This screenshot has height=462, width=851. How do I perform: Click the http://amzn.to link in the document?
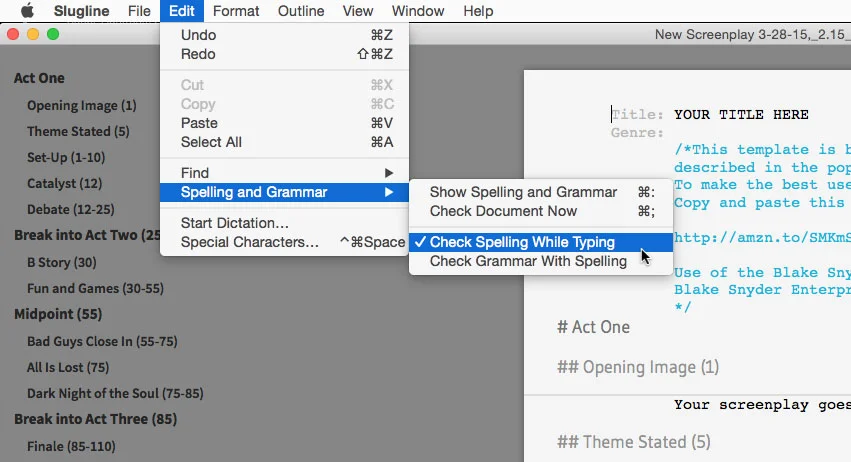coord(762,237)
